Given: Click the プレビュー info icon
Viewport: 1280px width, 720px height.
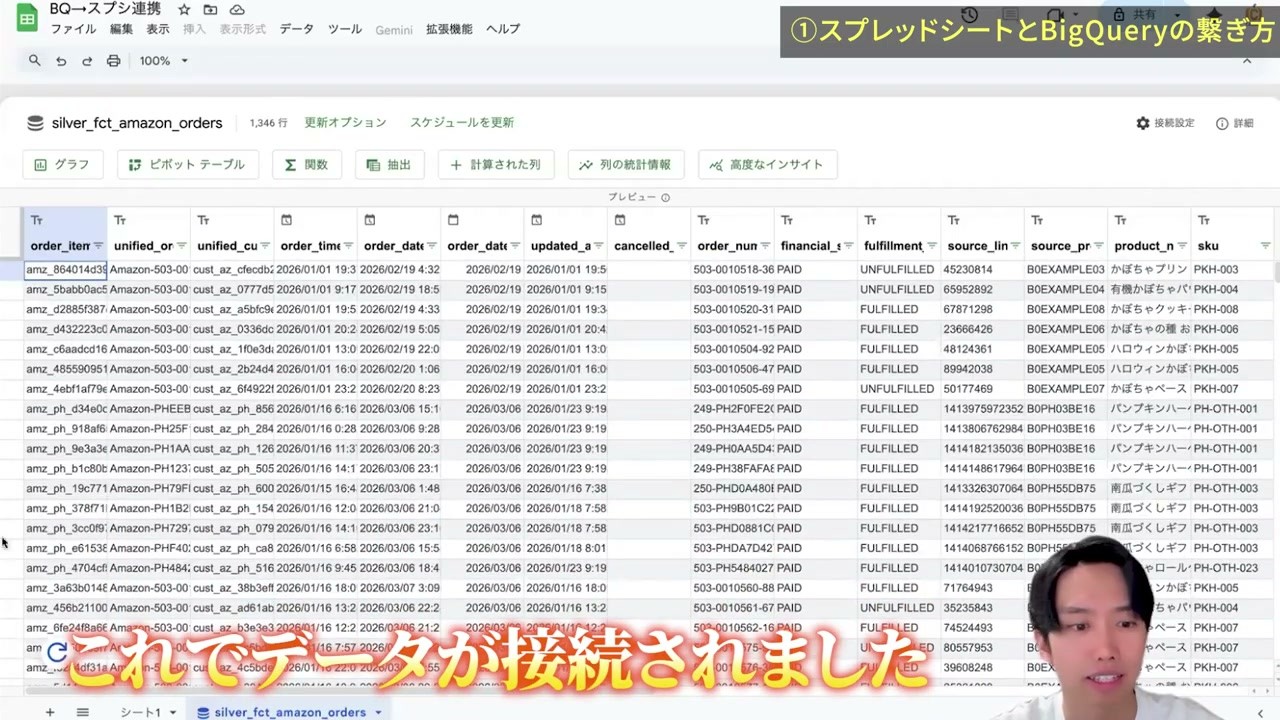Looking at the screenshot, I should (x=666, y=198).
